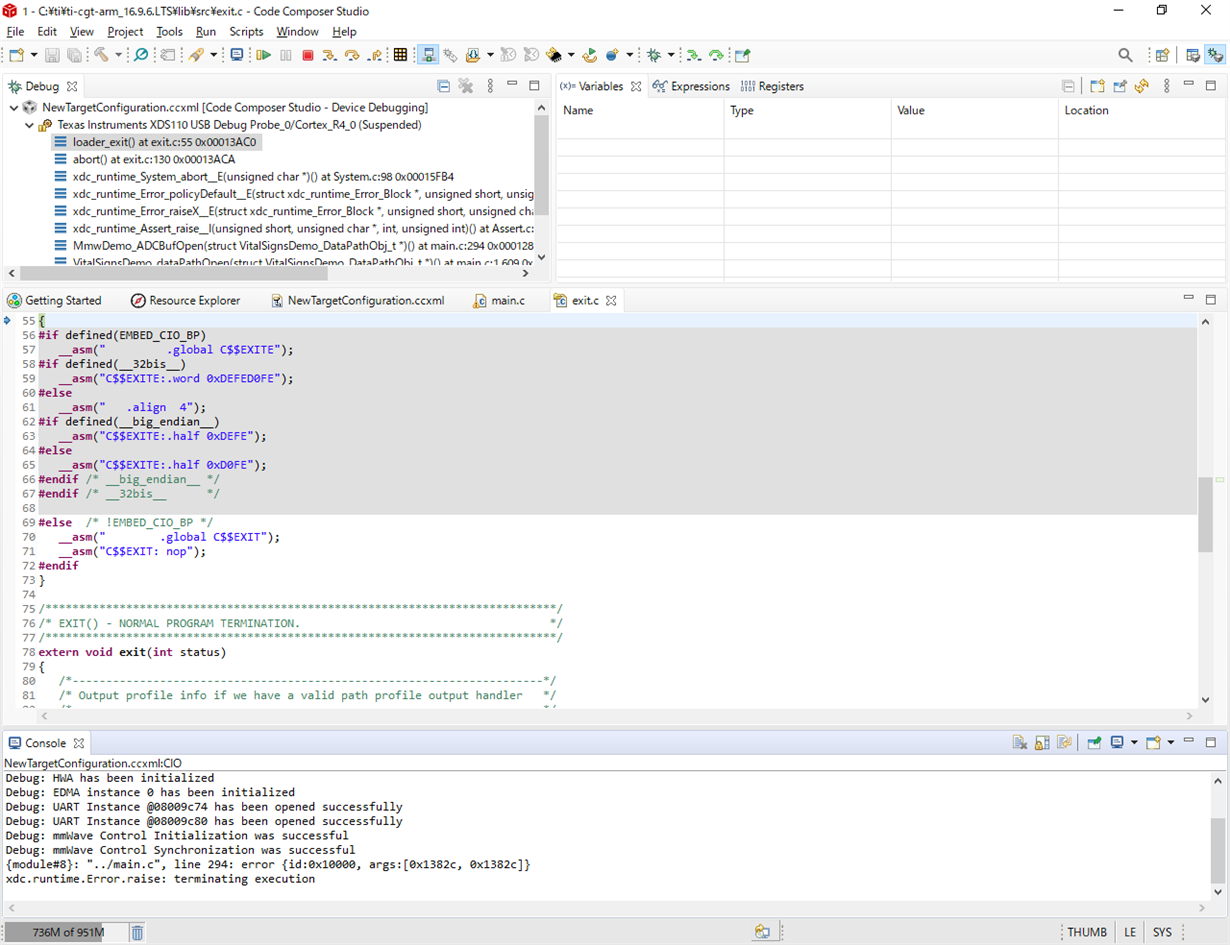
Task: Toggle Pin Console button
Action: (x=1094, y=742)
